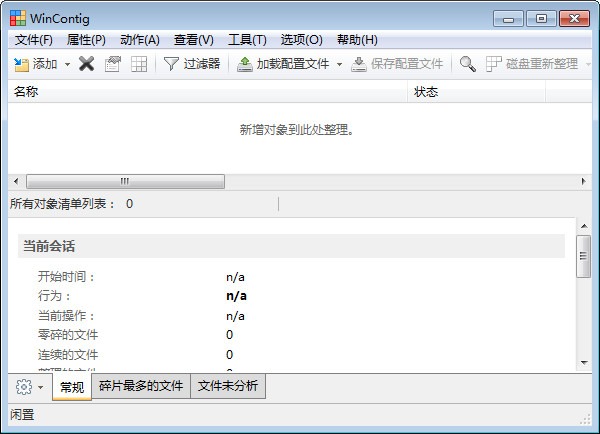The width and height of the screenshot is (600, 434).
Task: Click the left arrow of horizontal scrollbar
Action: [16, 181]
